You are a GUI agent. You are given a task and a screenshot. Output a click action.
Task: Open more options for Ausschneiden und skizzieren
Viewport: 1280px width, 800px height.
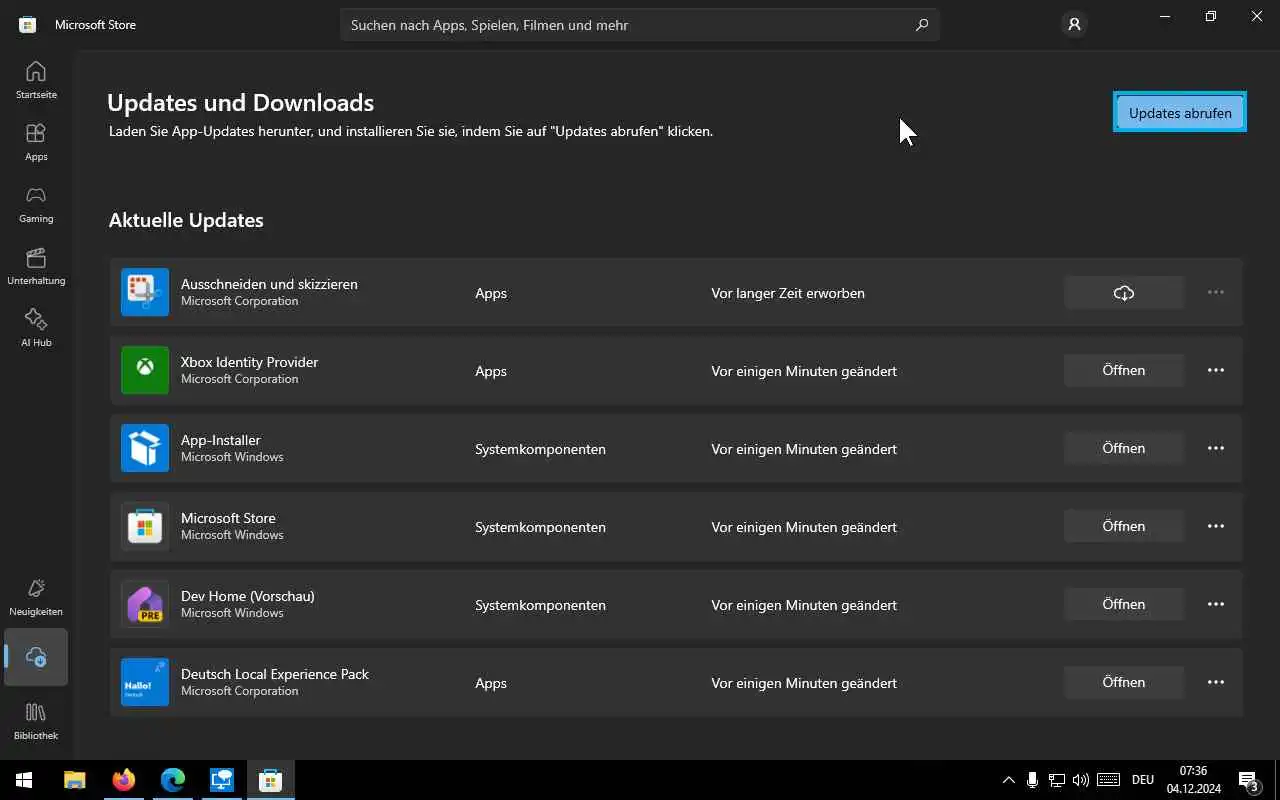(1216, 292)
